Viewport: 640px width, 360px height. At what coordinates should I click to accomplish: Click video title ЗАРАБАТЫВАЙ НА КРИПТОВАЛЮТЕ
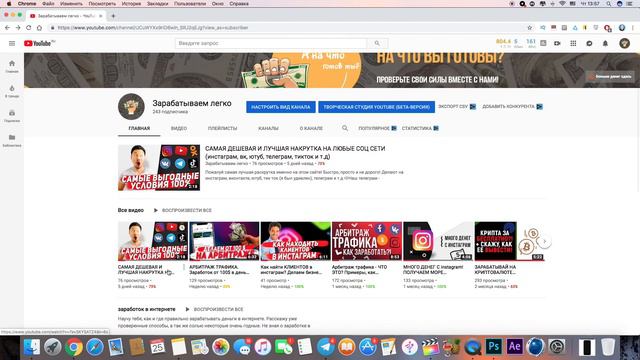pos(495,269)
